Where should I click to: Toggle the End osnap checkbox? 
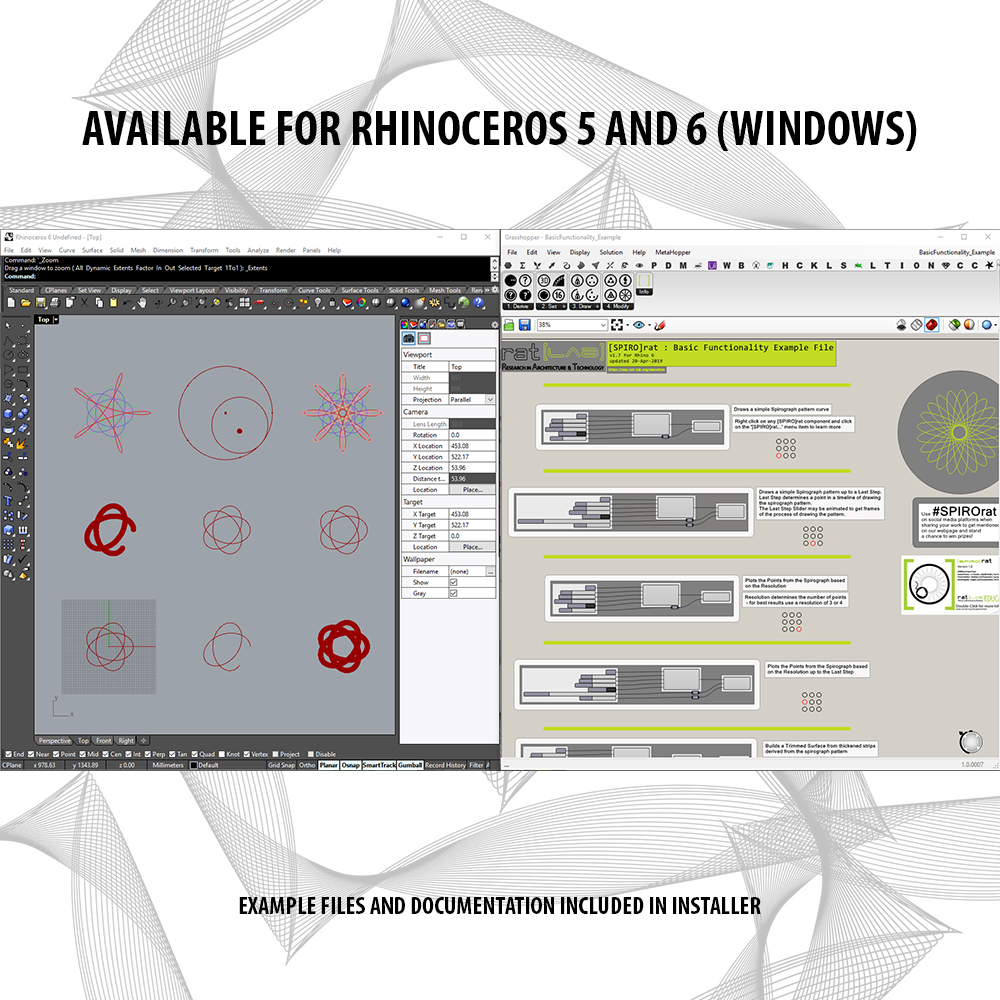[x=8, y=754]
